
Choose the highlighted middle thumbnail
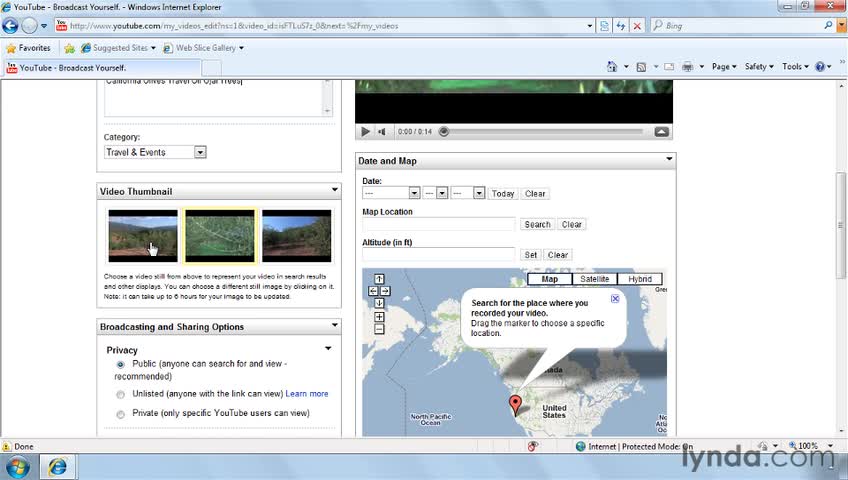(220, 236)
